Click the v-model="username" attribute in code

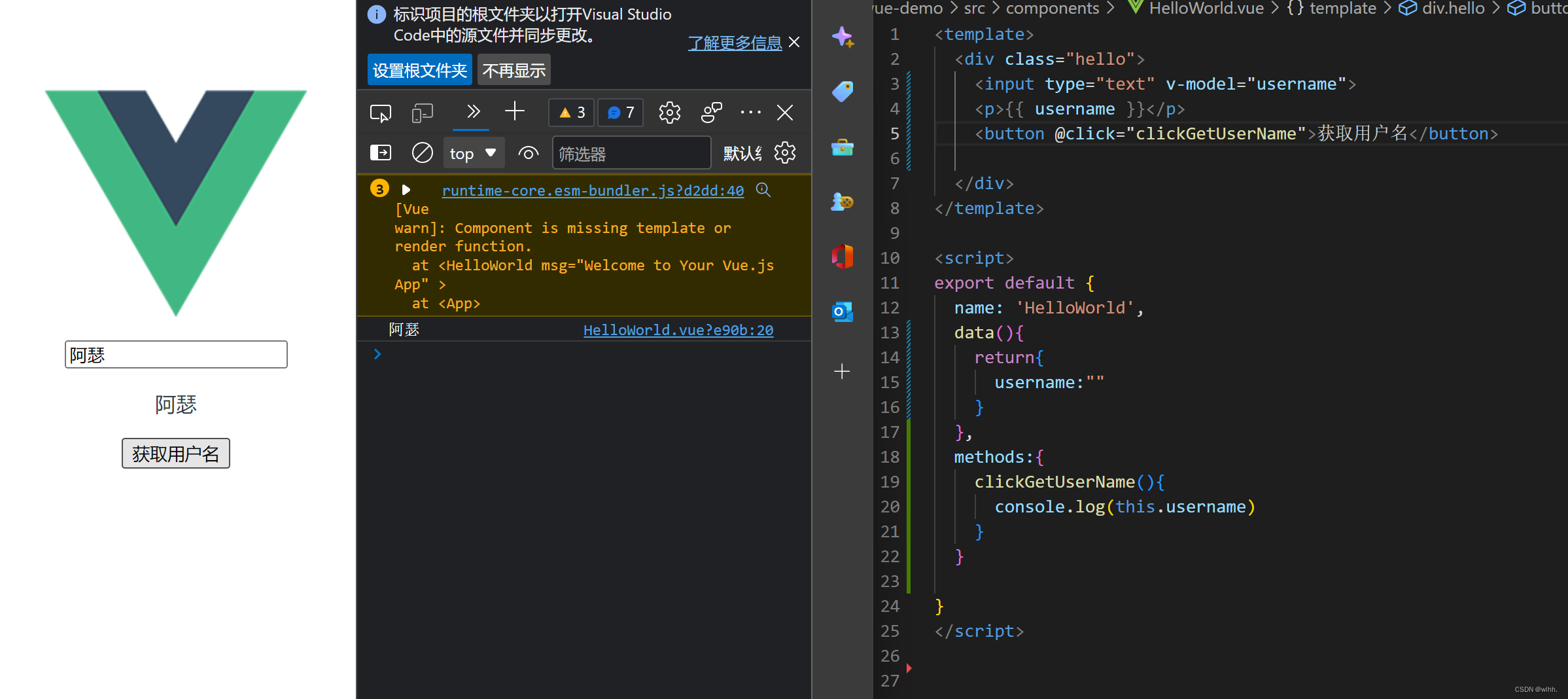tap(1256, 84)
